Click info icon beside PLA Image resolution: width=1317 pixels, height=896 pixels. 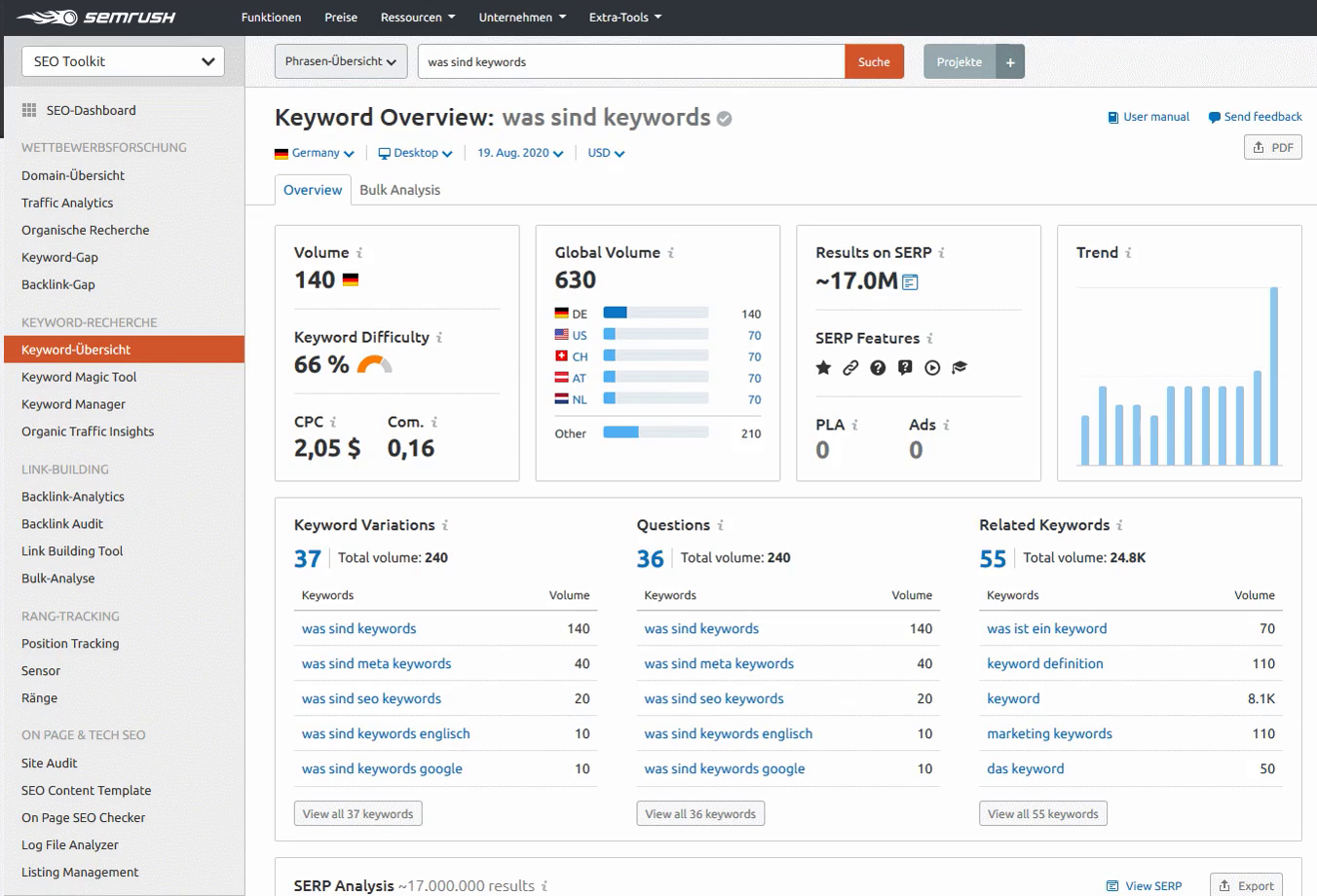(x=855, y=425)
